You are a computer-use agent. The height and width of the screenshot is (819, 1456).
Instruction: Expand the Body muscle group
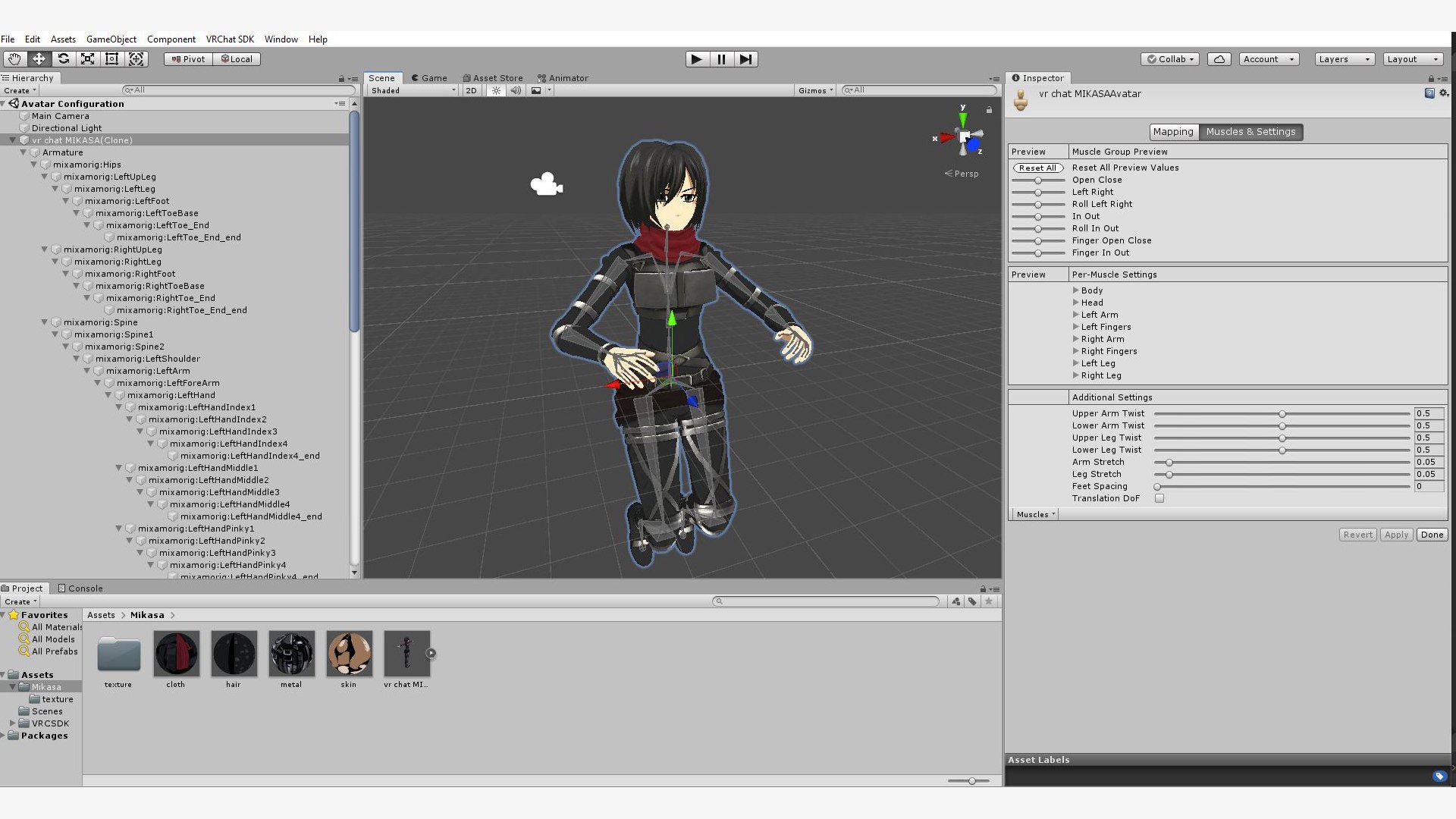pos(1075,290)
